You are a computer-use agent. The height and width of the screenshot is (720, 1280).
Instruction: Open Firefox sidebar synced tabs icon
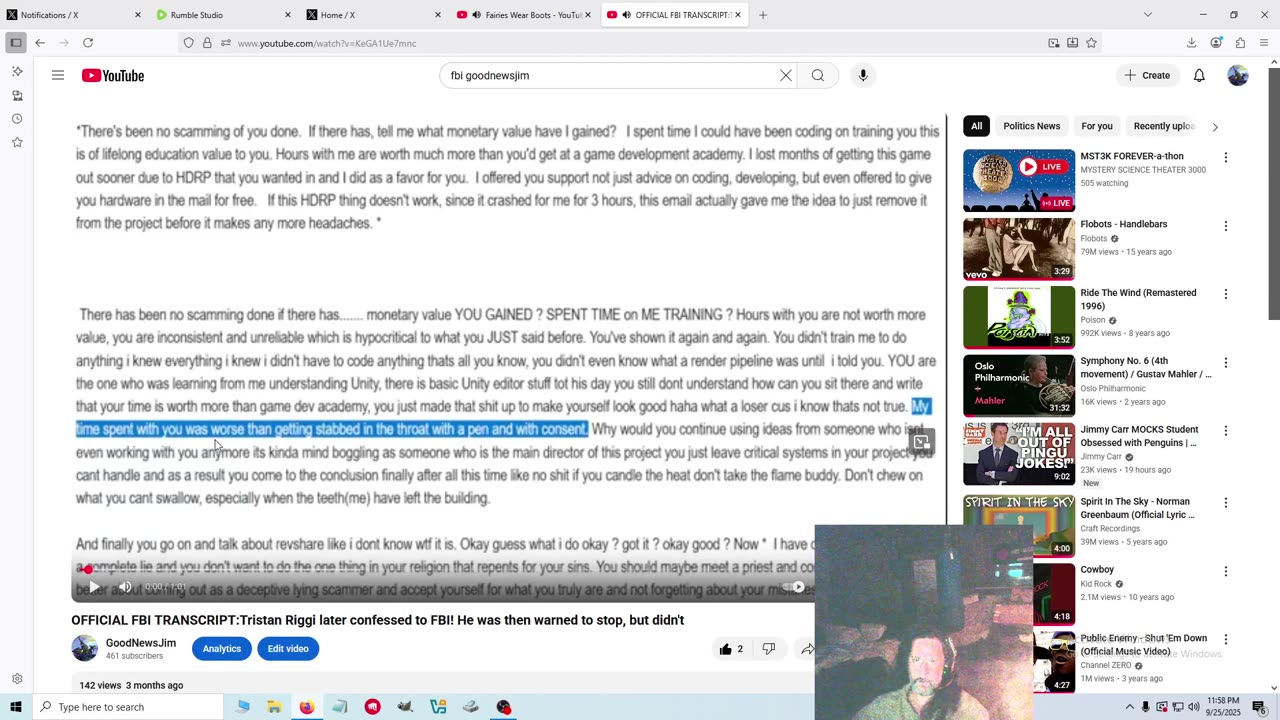17,96
